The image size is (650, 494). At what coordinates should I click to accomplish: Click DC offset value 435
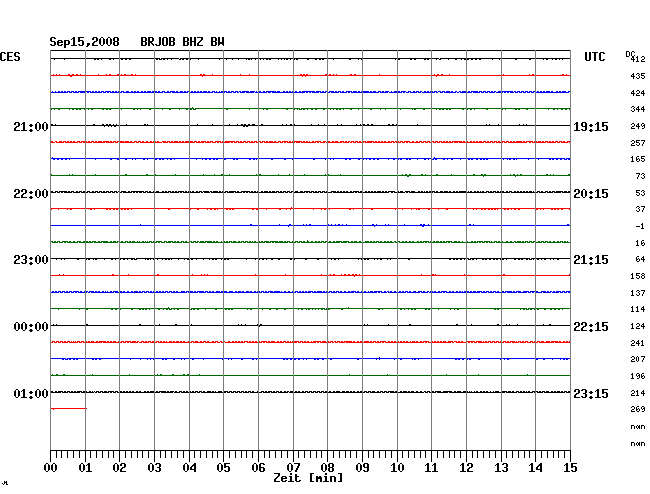coord(638,76)
